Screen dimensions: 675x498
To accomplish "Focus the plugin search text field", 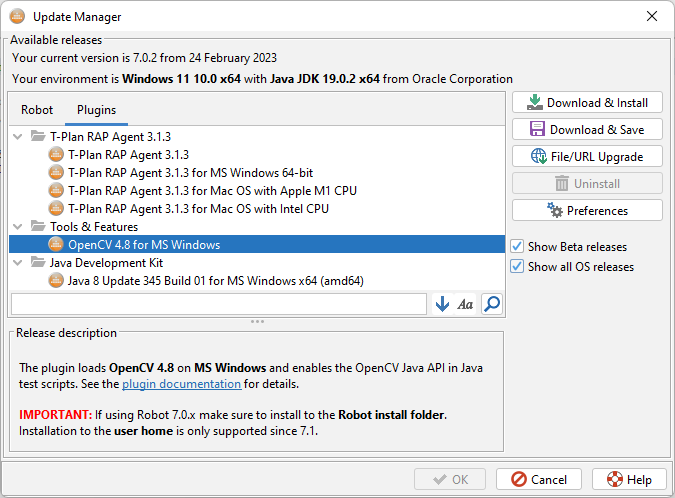I will [x=218, y=304].
